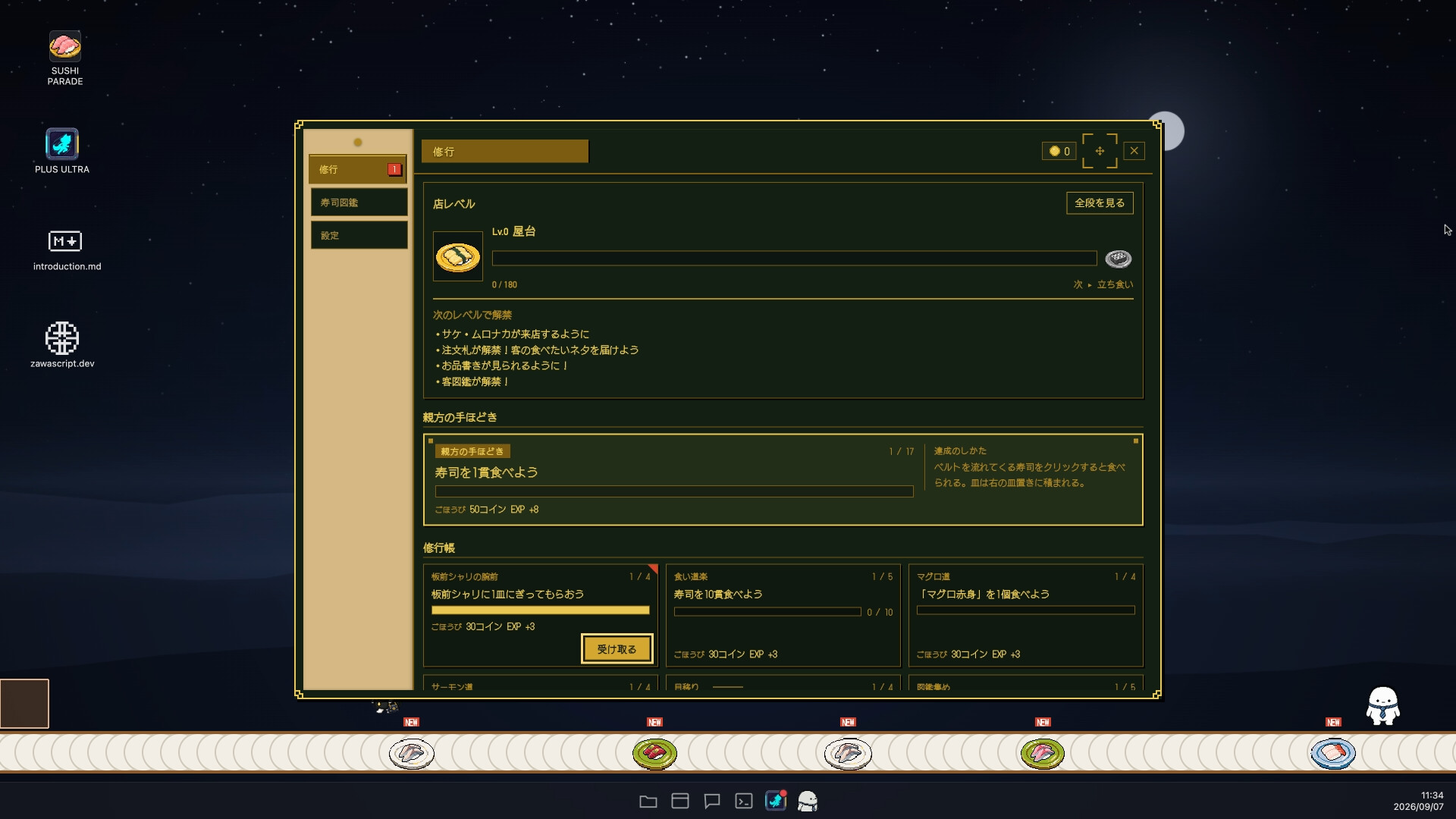Click the 板前シャリに1皿にぎってもらおう mission title
This screenshot has width=1456, height=819.
507,595
